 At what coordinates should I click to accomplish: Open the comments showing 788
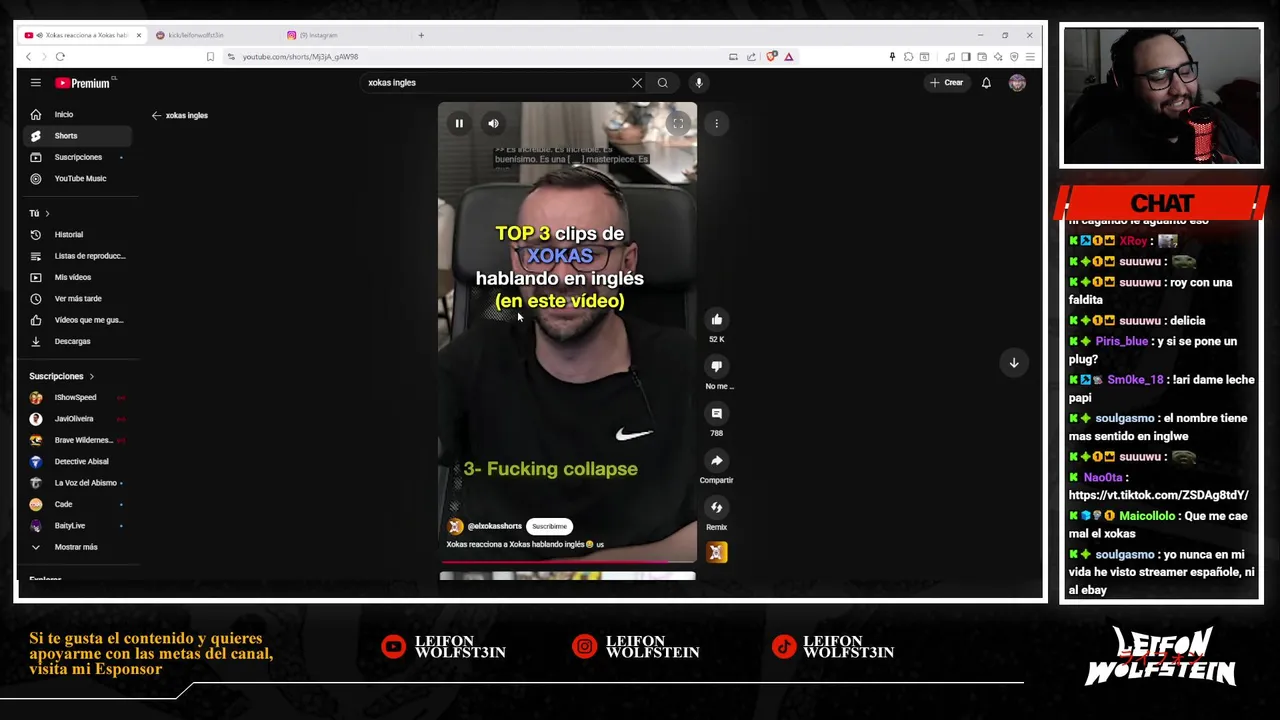coord(716,413)
